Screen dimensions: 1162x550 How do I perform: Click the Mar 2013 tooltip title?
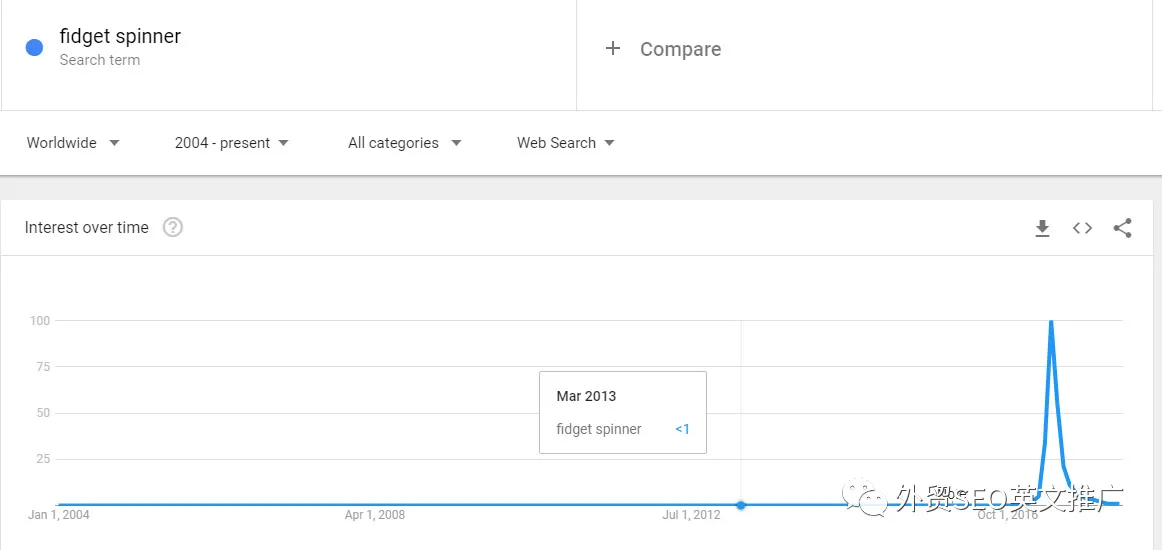click(586, 396)
